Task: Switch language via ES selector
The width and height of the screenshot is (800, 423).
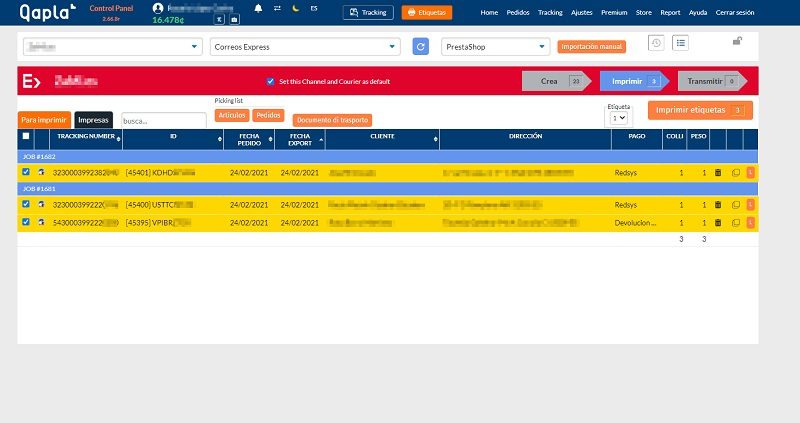Action: [314, 8]
